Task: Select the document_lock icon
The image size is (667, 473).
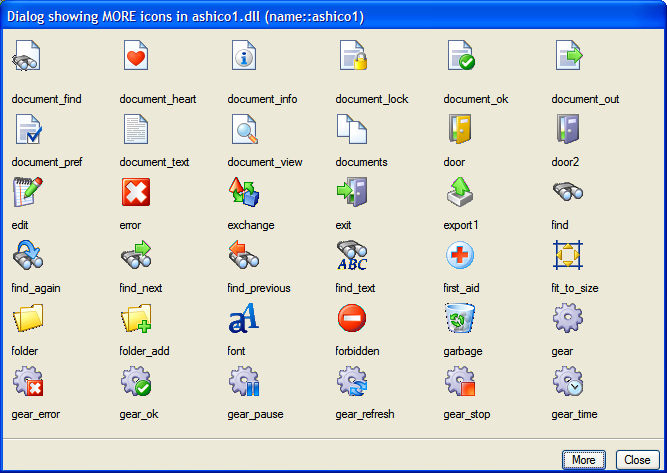Action: click(x=352, y=58)
